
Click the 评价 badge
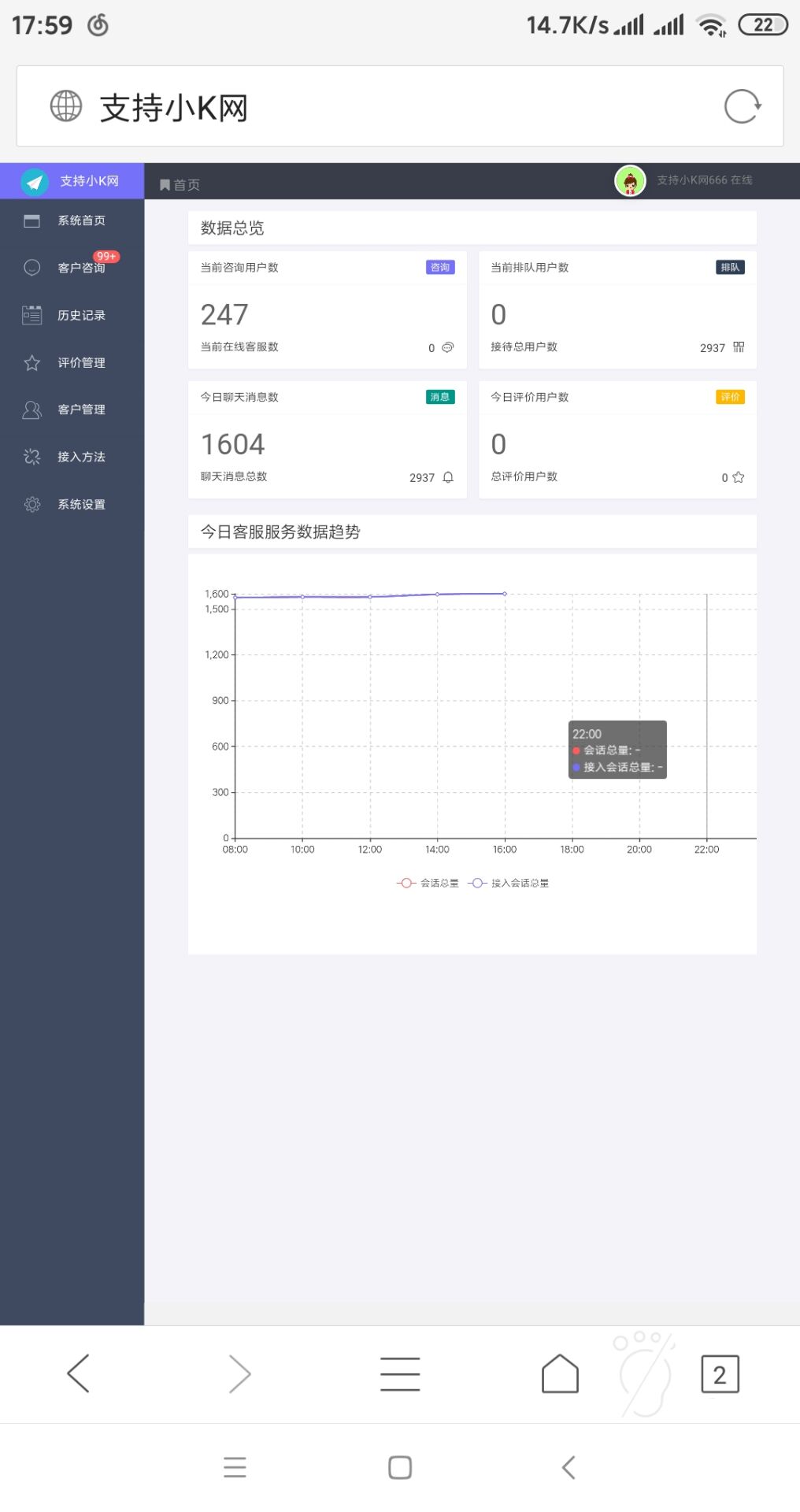click(x=730, y=397)
